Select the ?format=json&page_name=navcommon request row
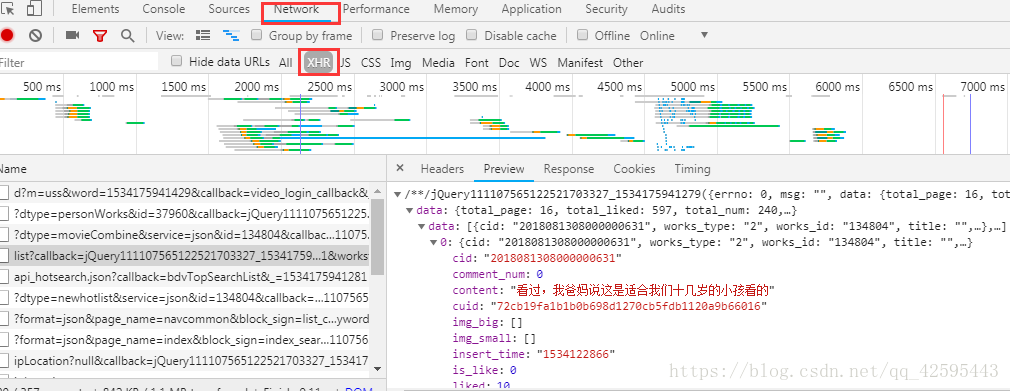The height and width of the screenshot is (391, 1010). click(x=185, y=319)
